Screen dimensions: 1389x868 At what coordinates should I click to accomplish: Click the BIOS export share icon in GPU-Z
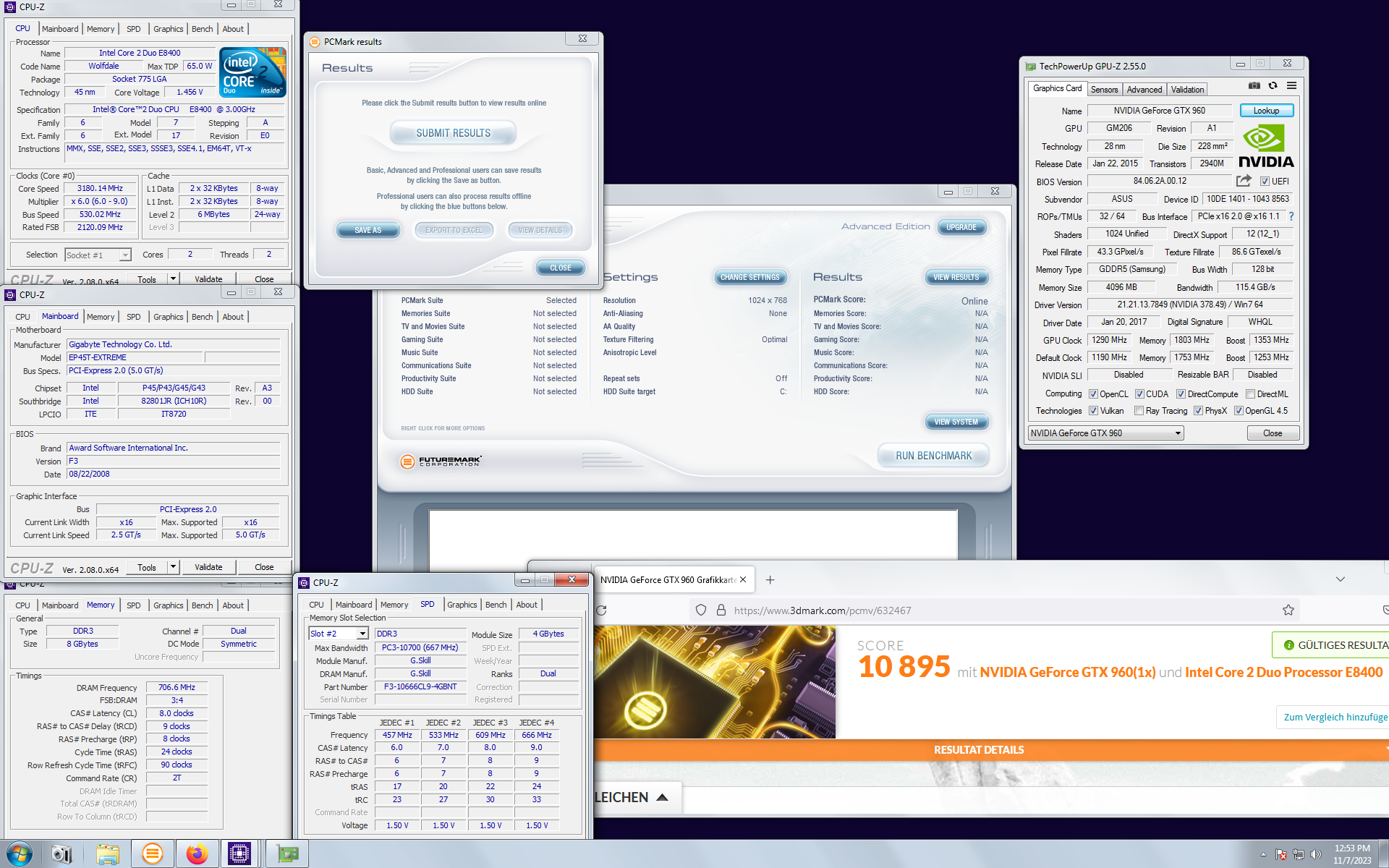pos(1244,181)
